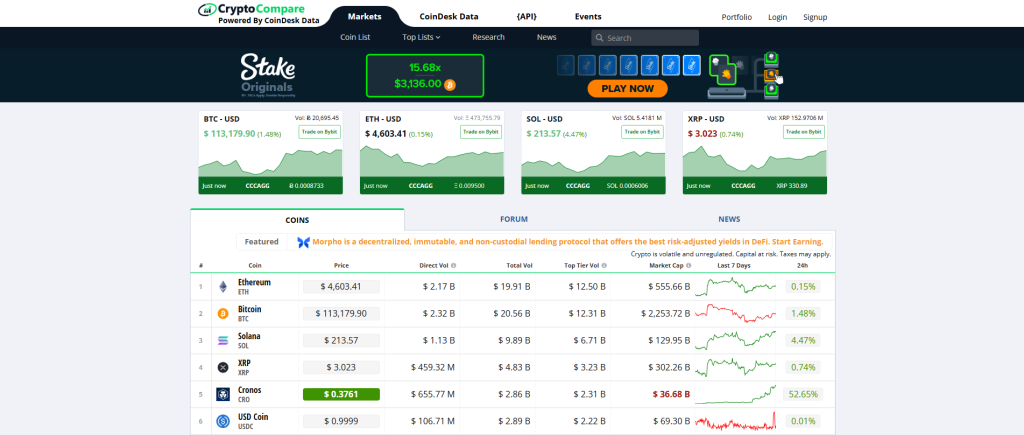Open the ETH - USD price chart

pyautogui.click(x=432, y=161)
